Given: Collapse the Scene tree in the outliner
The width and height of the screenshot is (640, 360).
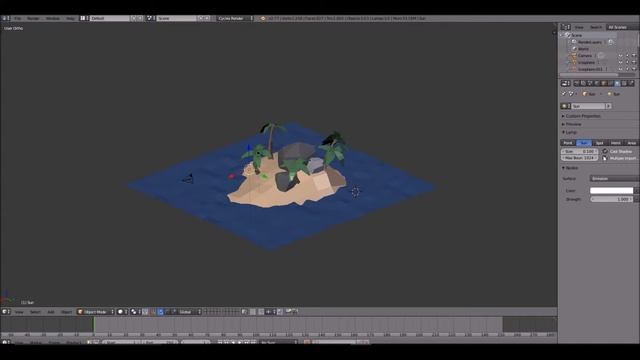Looking at the screenshot, I should pyautogui.click(x=562, y=36).
